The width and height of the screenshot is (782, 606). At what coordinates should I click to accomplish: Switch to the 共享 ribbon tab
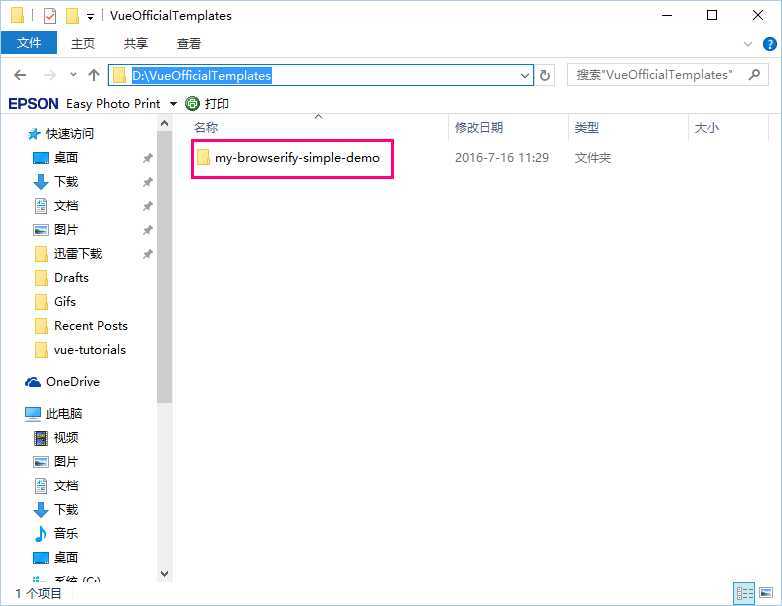click(x=136, y=43)
